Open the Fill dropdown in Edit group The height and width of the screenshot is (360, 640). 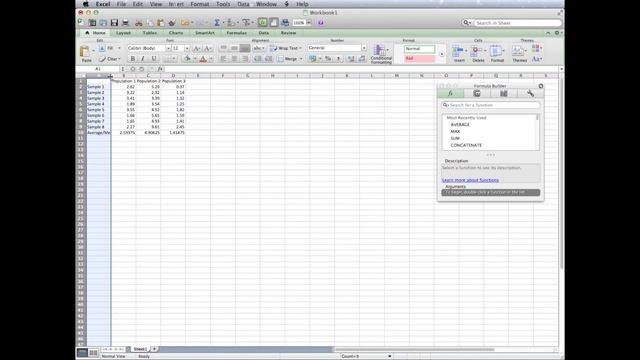[x=119, y=48]
